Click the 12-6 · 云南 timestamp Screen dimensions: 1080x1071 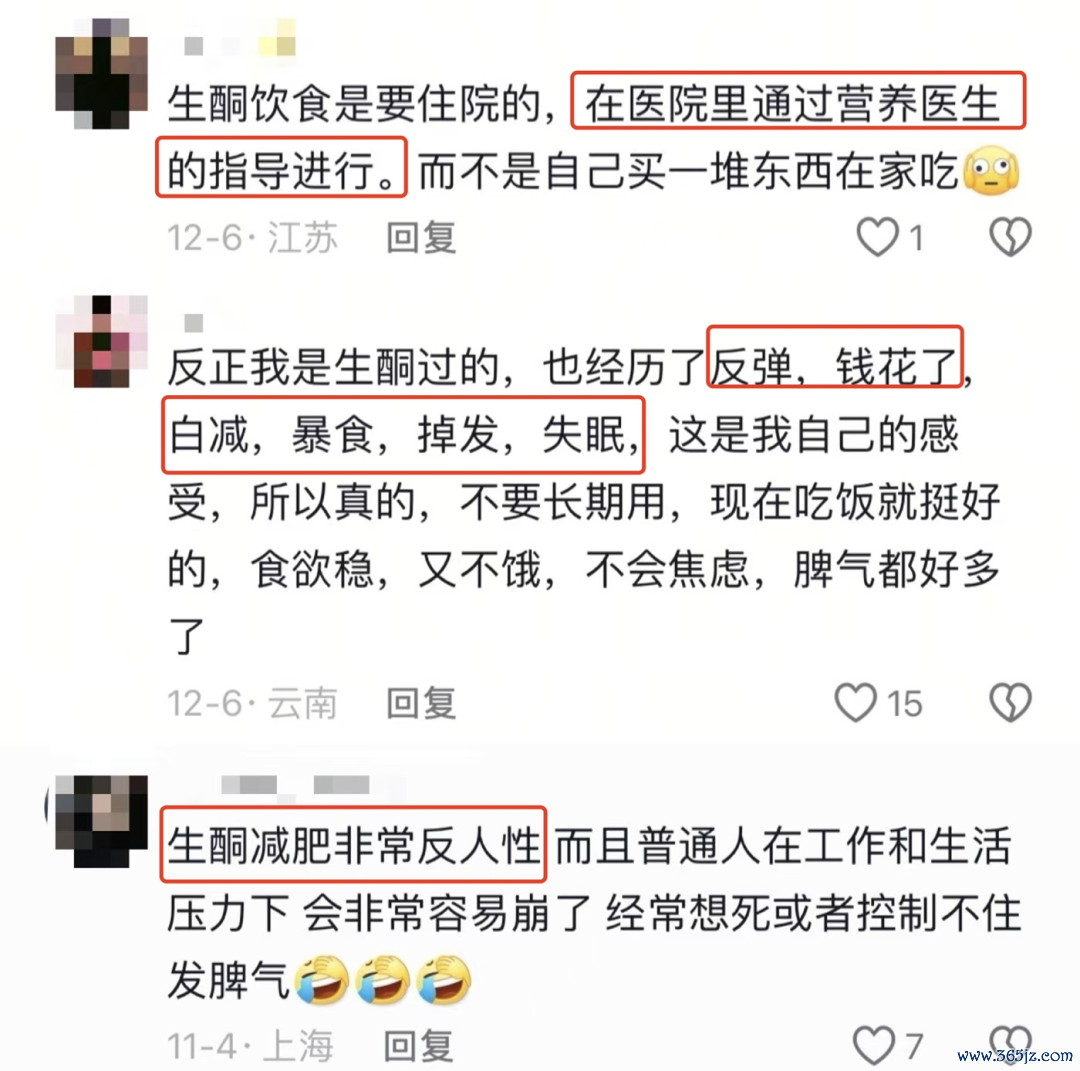coord(252,703)
